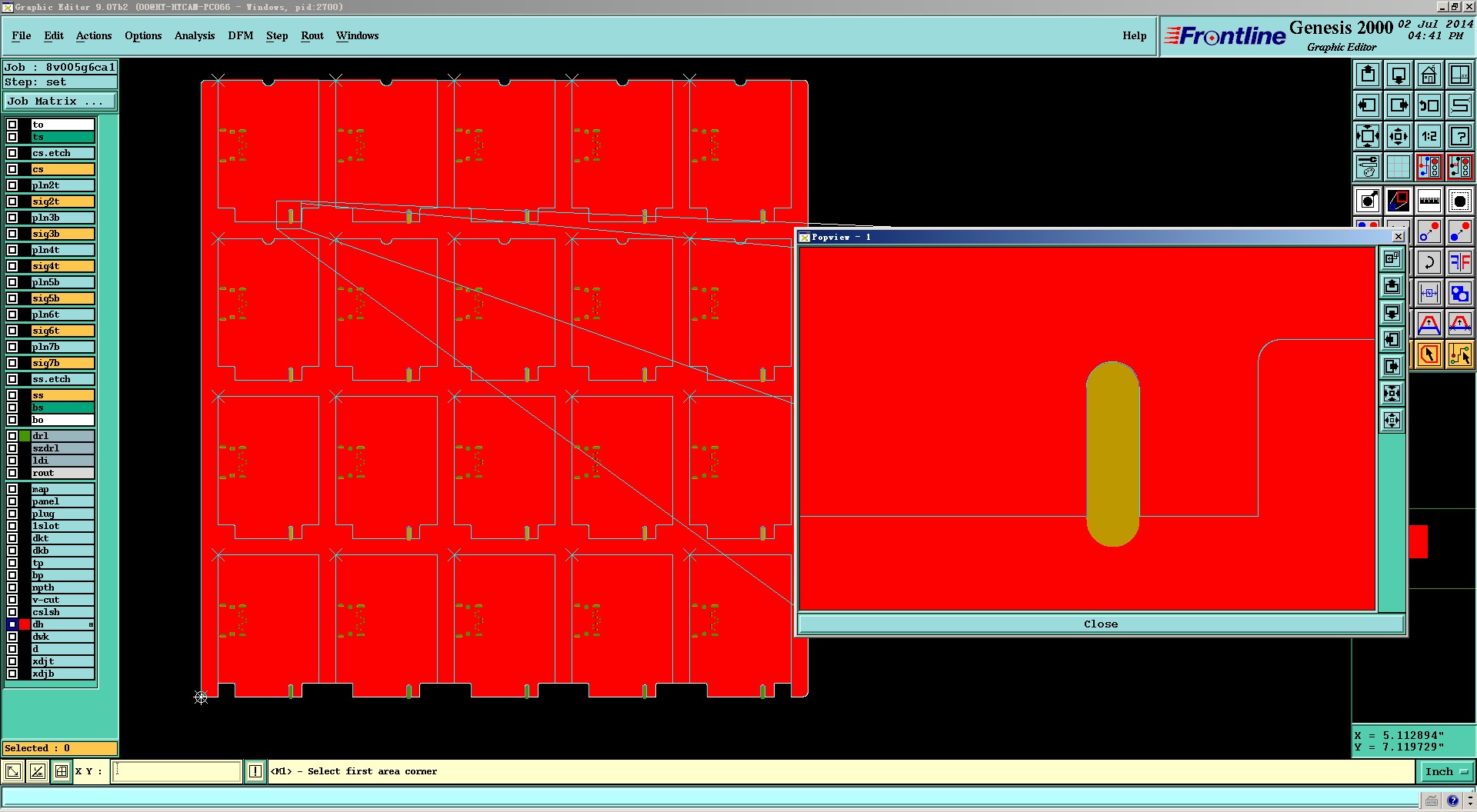Select the mpth layer name
The image size is (1477, 812).
62,587
